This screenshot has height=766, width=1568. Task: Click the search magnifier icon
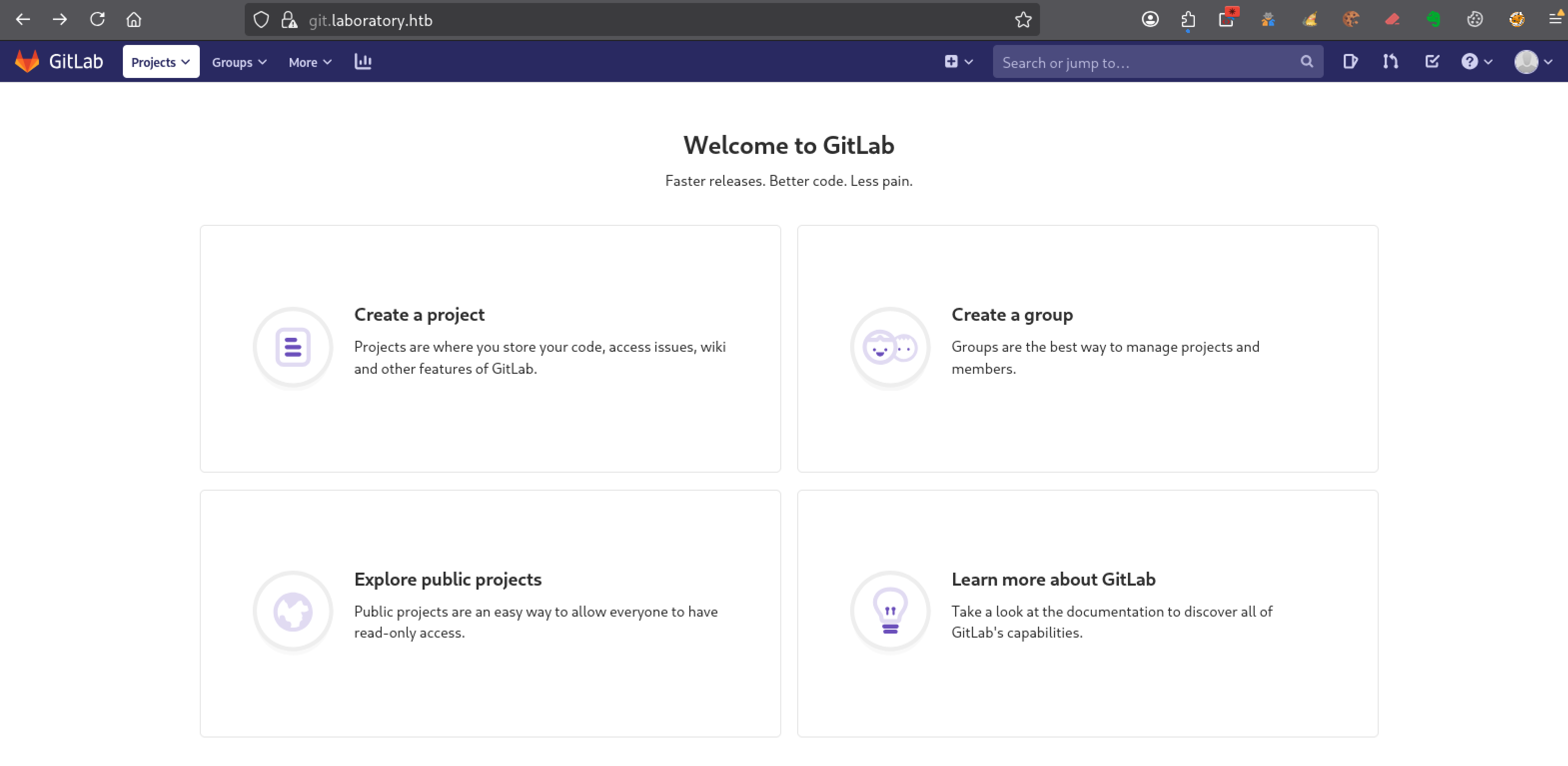tap(1306, 61)
